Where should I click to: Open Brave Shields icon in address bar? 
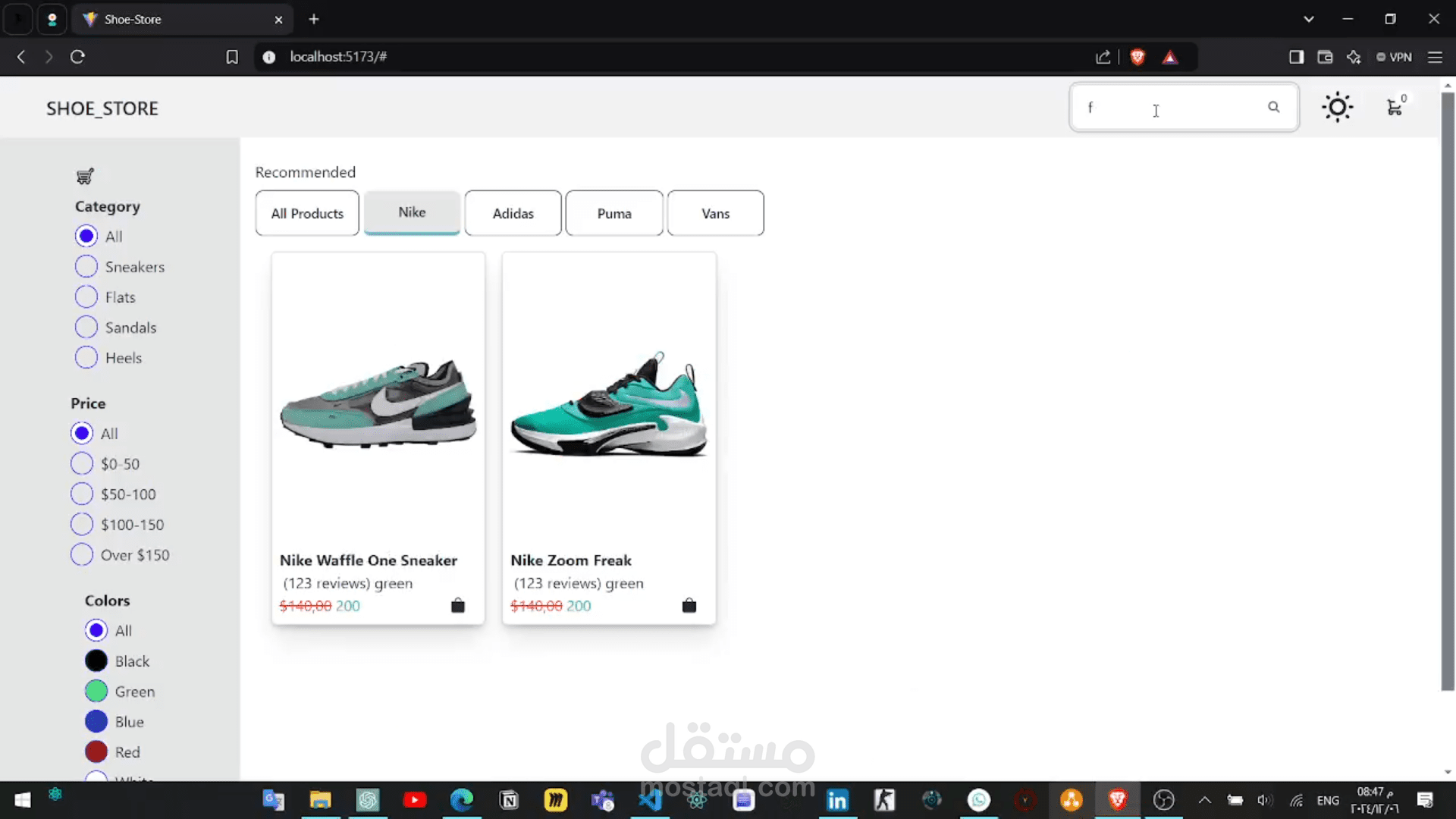point(1137,57)
